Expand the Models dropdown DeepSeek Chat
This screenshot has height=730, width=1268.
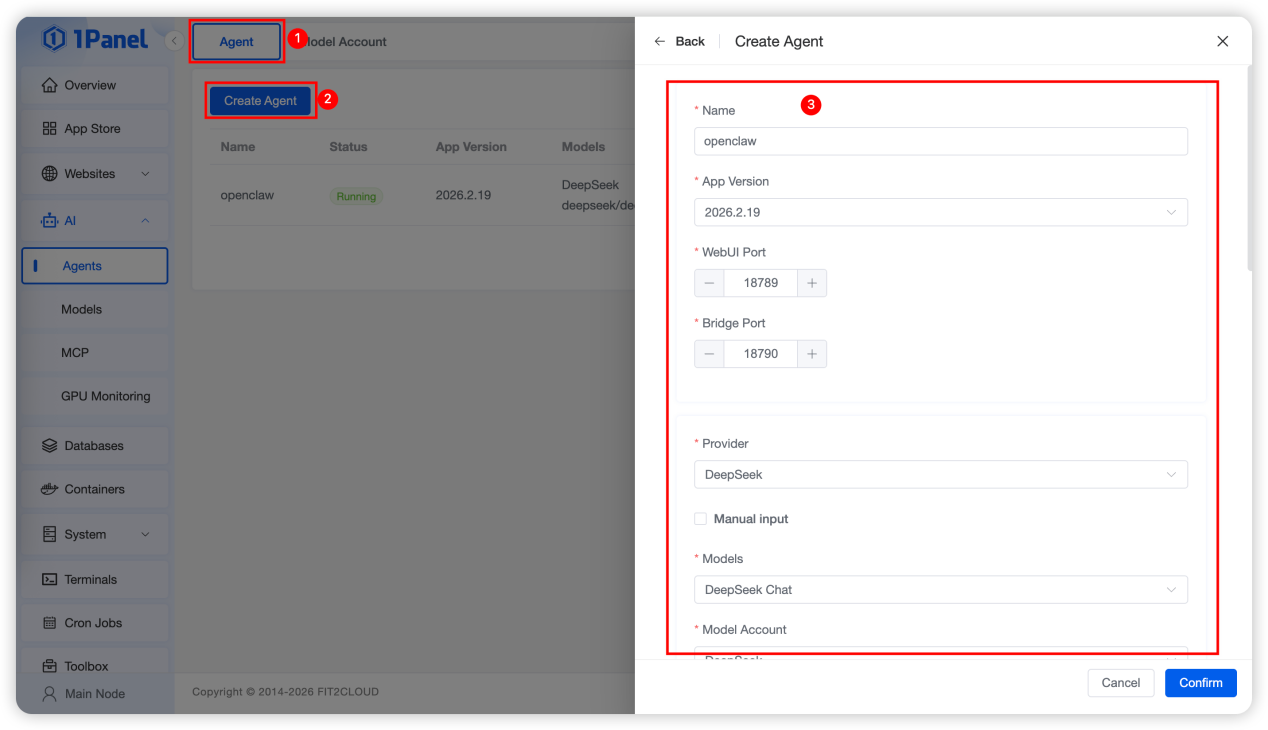pyautogui.click(x=940, y=590)
